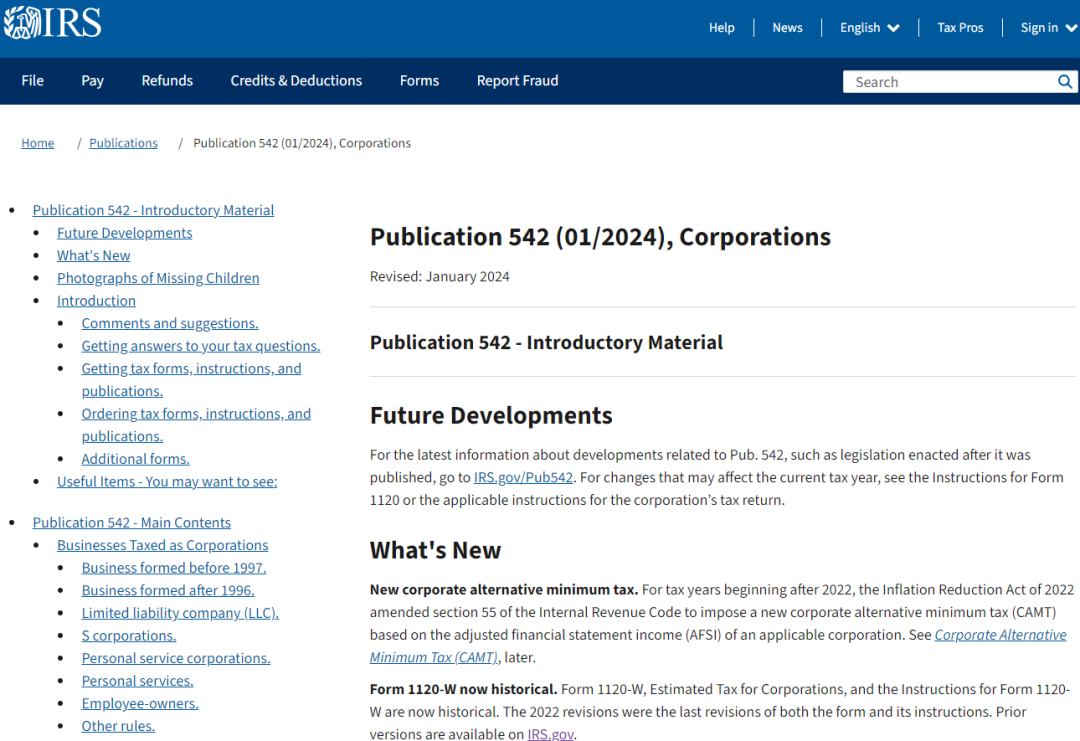Click the Publication 542 - Introductory Material heading
This screenshot has width=1080, height=741.
point(546,343)
